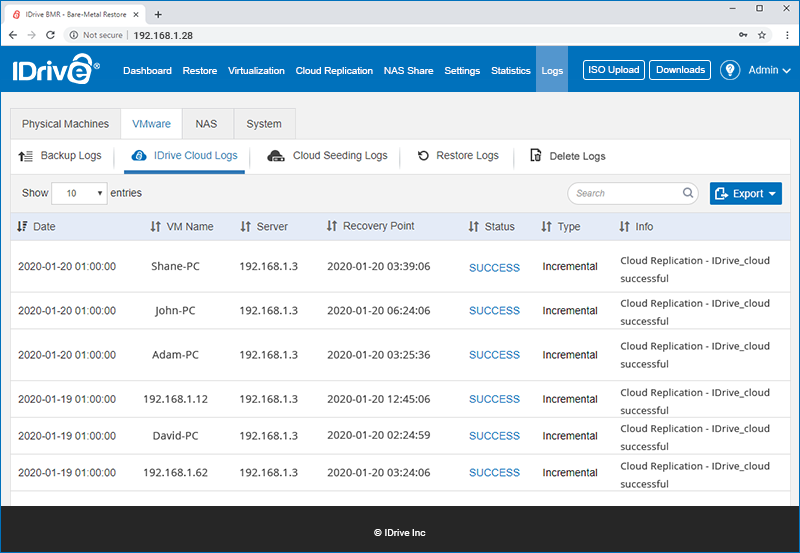Screen dimensions: 800x553
Task: Click VM name 192.168.1.62
Action: (176, 473)
